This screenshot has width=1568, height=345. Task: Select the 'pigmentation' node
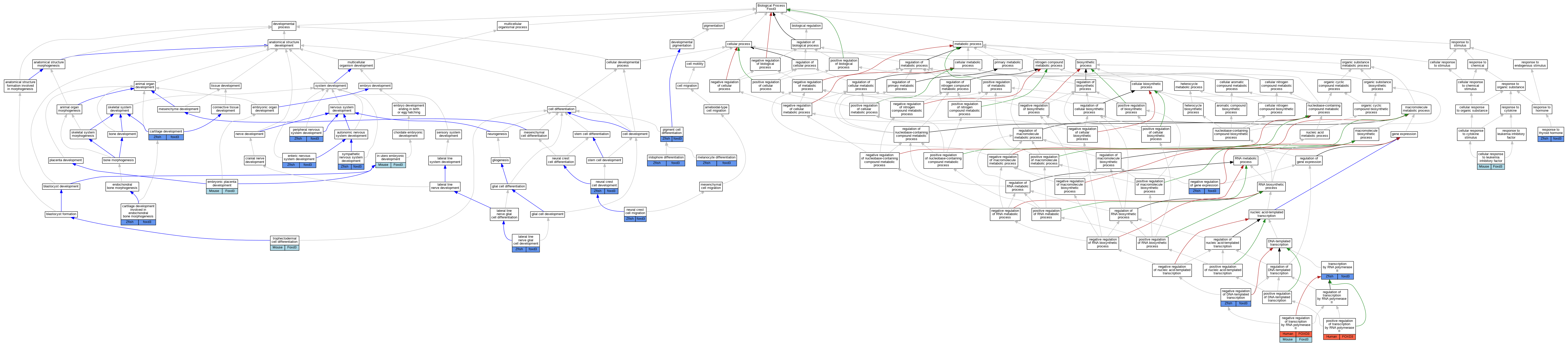click(x=713, y=26)
